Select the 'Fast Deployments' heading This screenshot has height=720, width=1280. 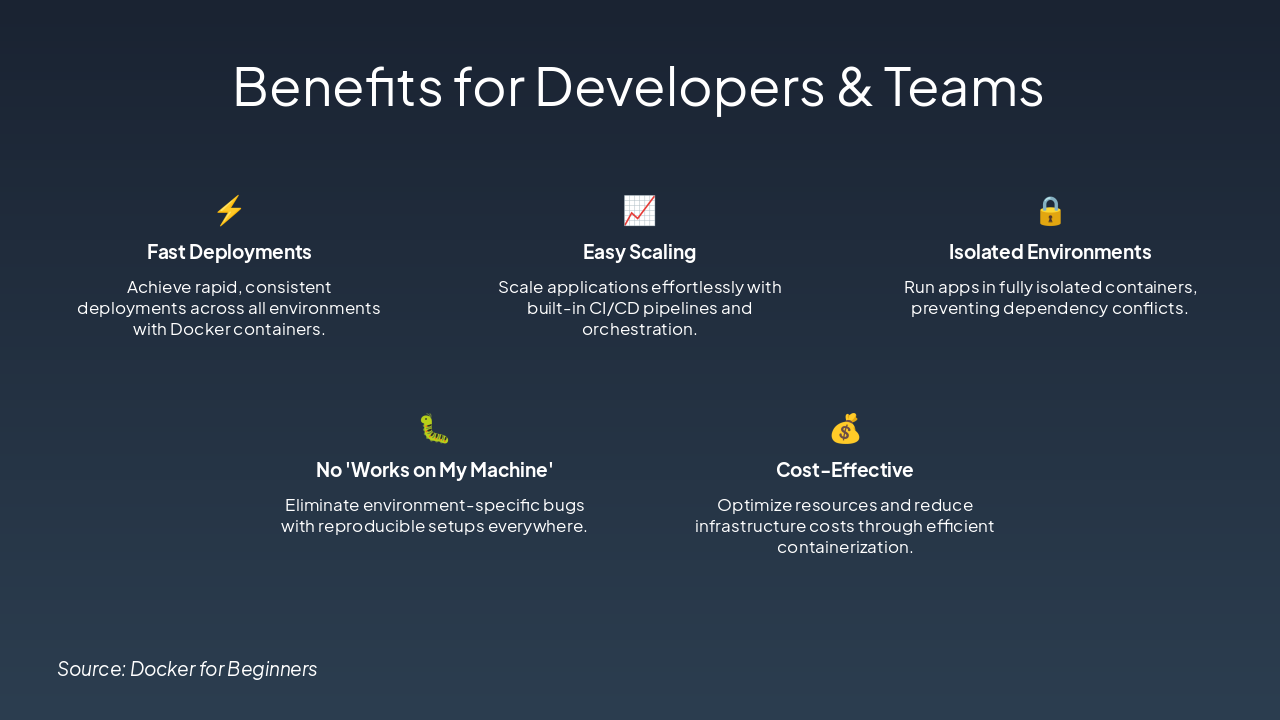click(x=229, y=252)
